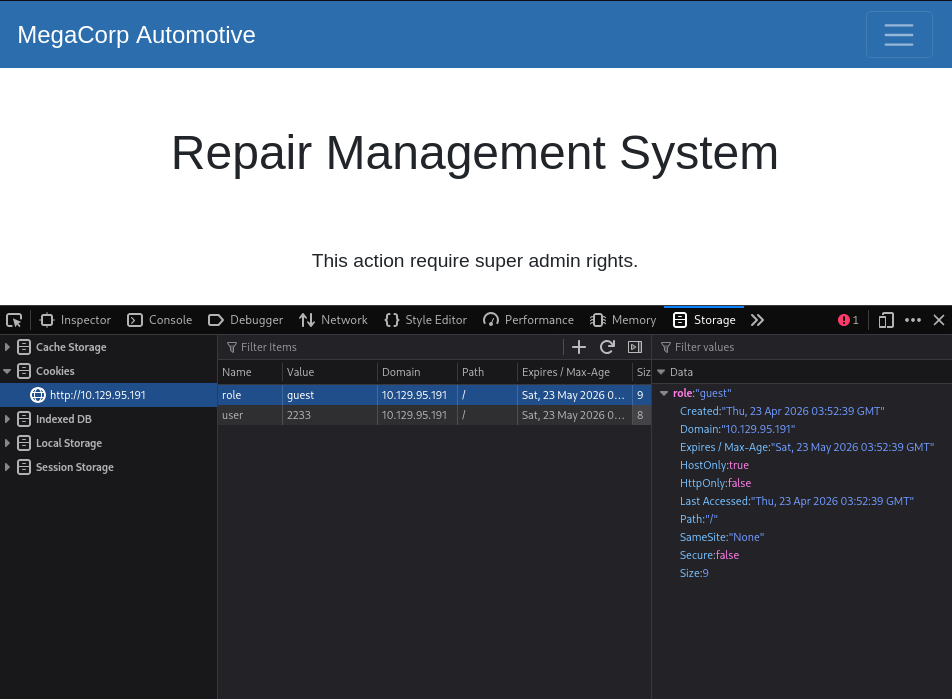
Task: Expand the Session Storage tree node
Action: (x=7, y=467)
